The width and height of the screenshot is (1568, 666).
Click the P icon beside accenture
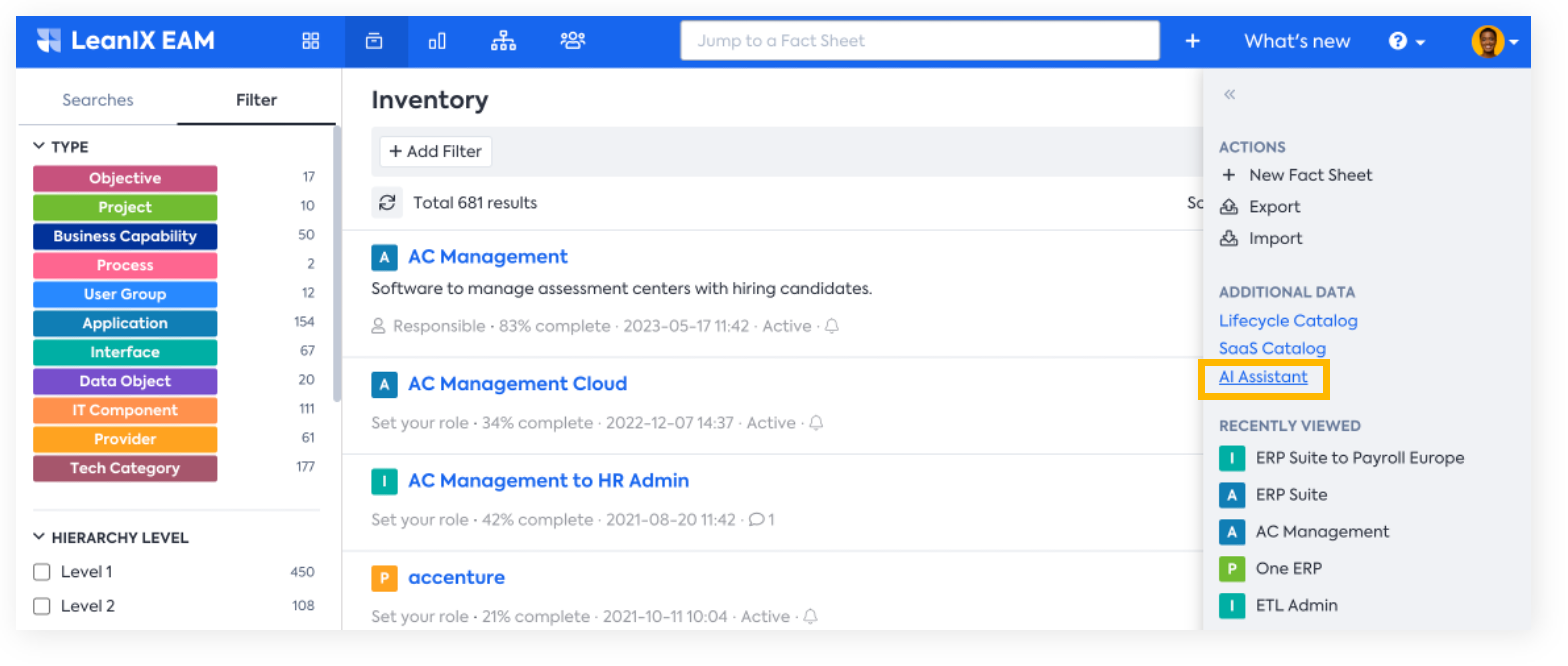(384, 578)
